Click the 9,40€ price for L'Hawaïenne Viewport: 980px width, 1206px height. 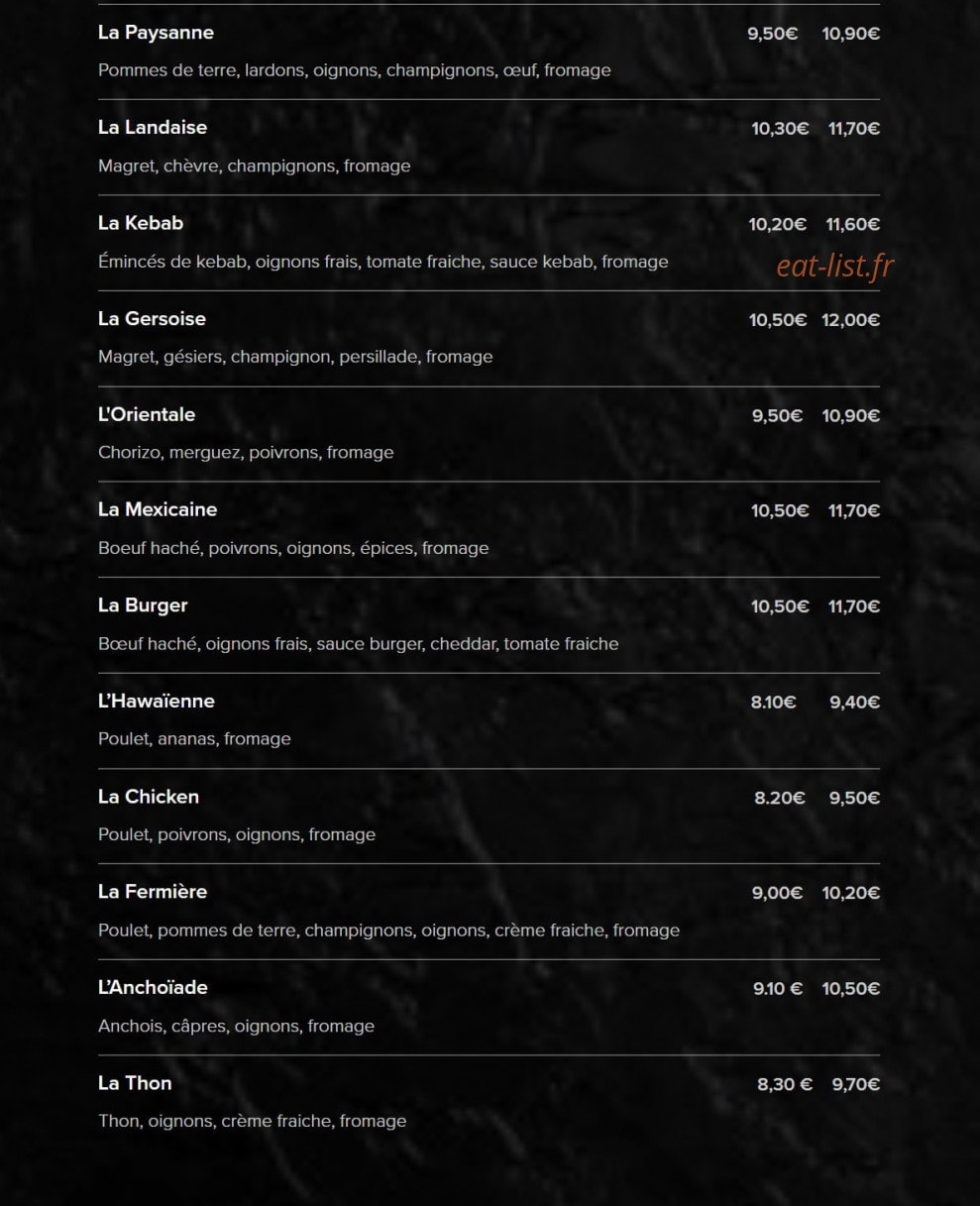point(854,703)
